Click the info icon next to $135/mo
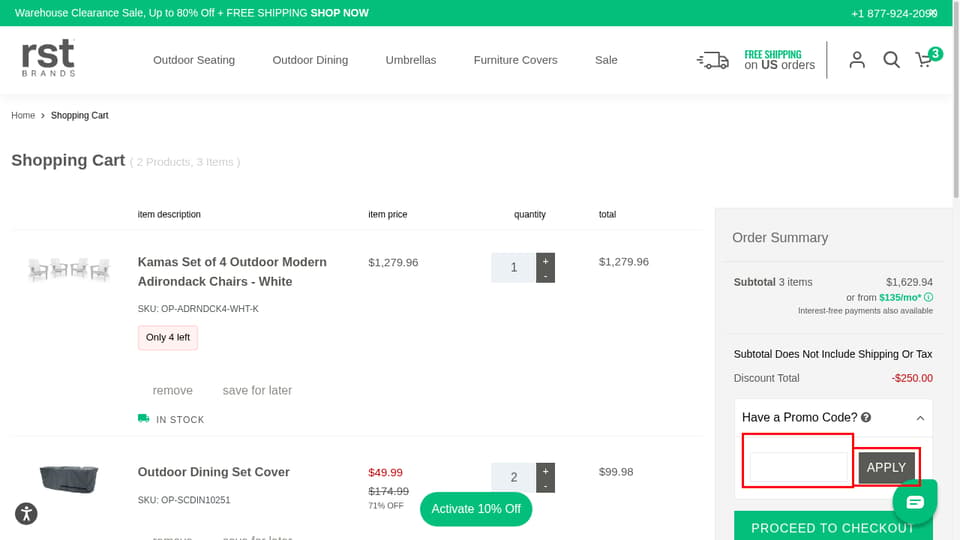The height and width of the screenshot is (540, 960). click(928, 298)
